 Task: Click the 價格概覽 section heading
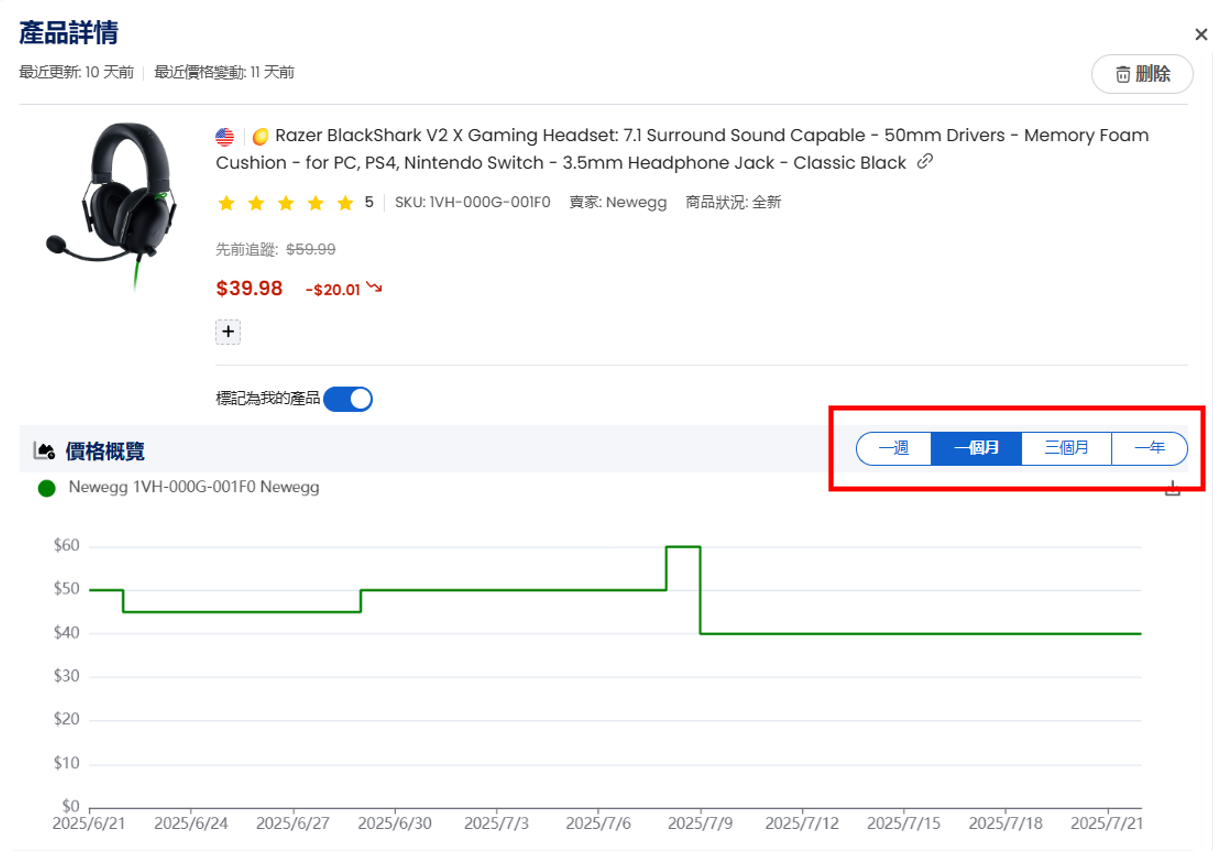point(105,451)
